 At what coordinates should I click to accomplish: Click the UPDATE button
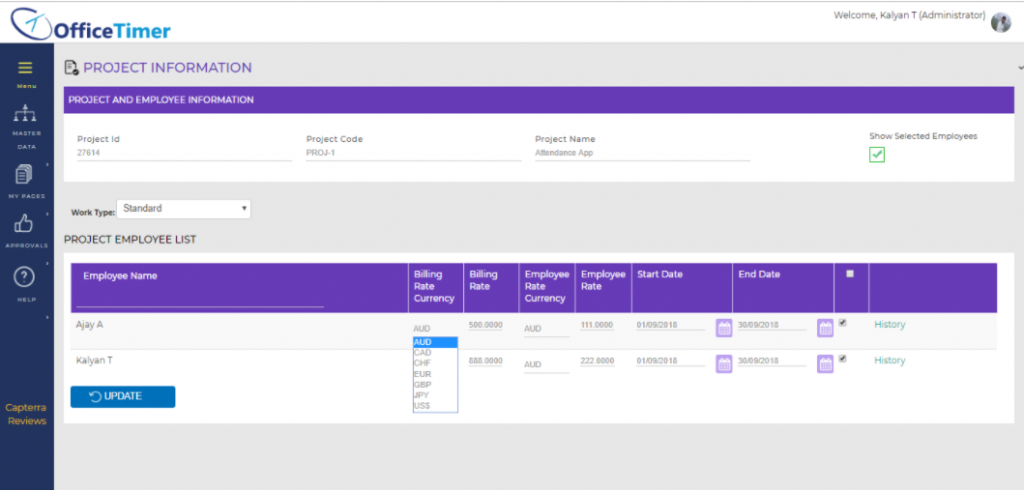point(123,397)
